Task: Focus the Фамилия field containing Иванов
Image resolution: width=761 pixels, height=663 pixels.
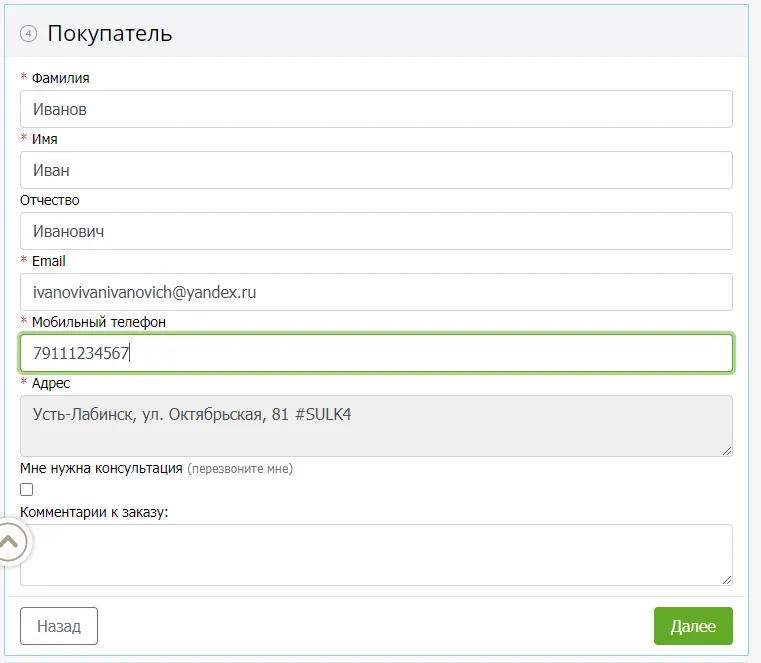Action: point(376,109)
